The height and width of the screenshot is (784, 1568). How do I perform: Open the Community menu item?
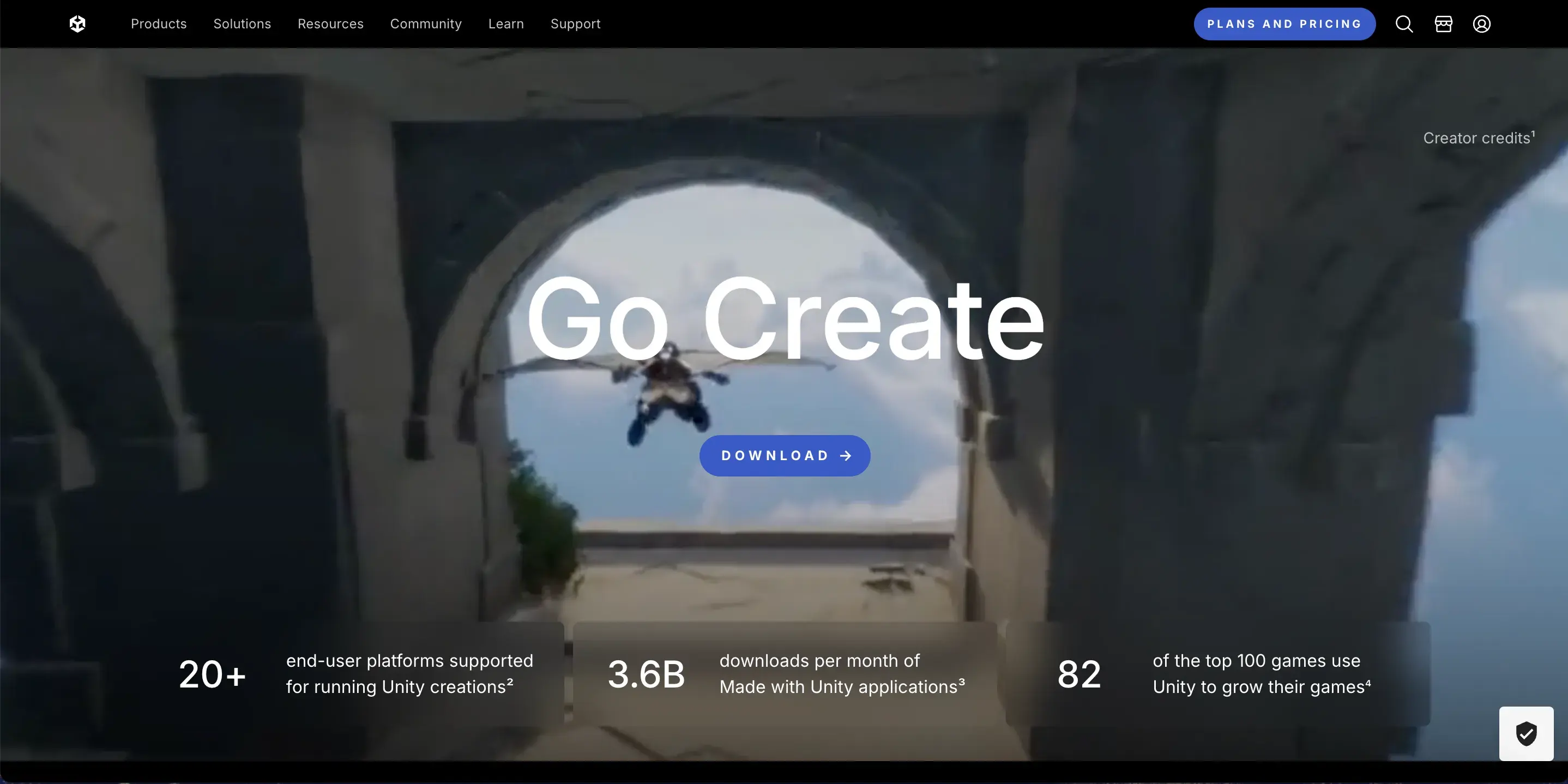point(425,24)
